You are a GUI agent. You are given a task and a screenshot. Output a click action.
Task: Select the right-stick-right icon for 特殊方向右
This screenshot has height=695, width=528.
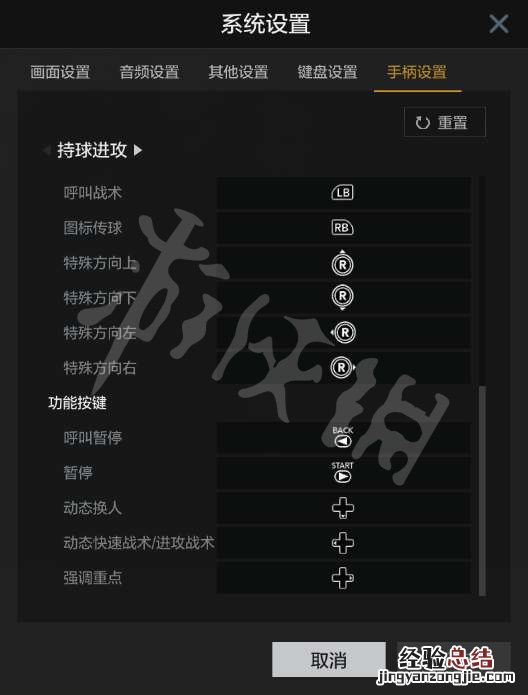[x=343, y=367]
